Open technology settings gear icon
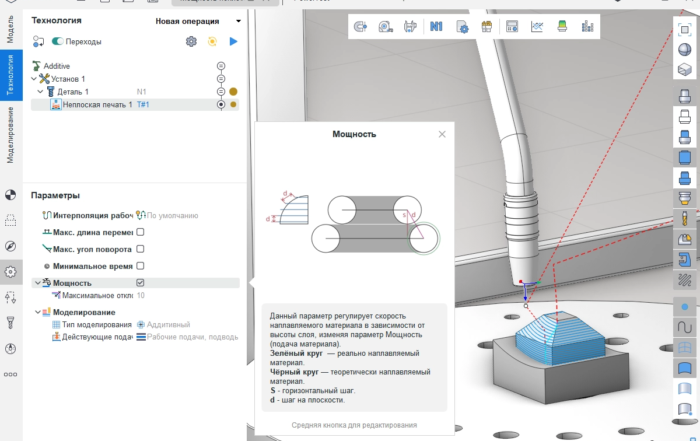The image size is (700, 441). pyautogui.click(x=191, y=41)
